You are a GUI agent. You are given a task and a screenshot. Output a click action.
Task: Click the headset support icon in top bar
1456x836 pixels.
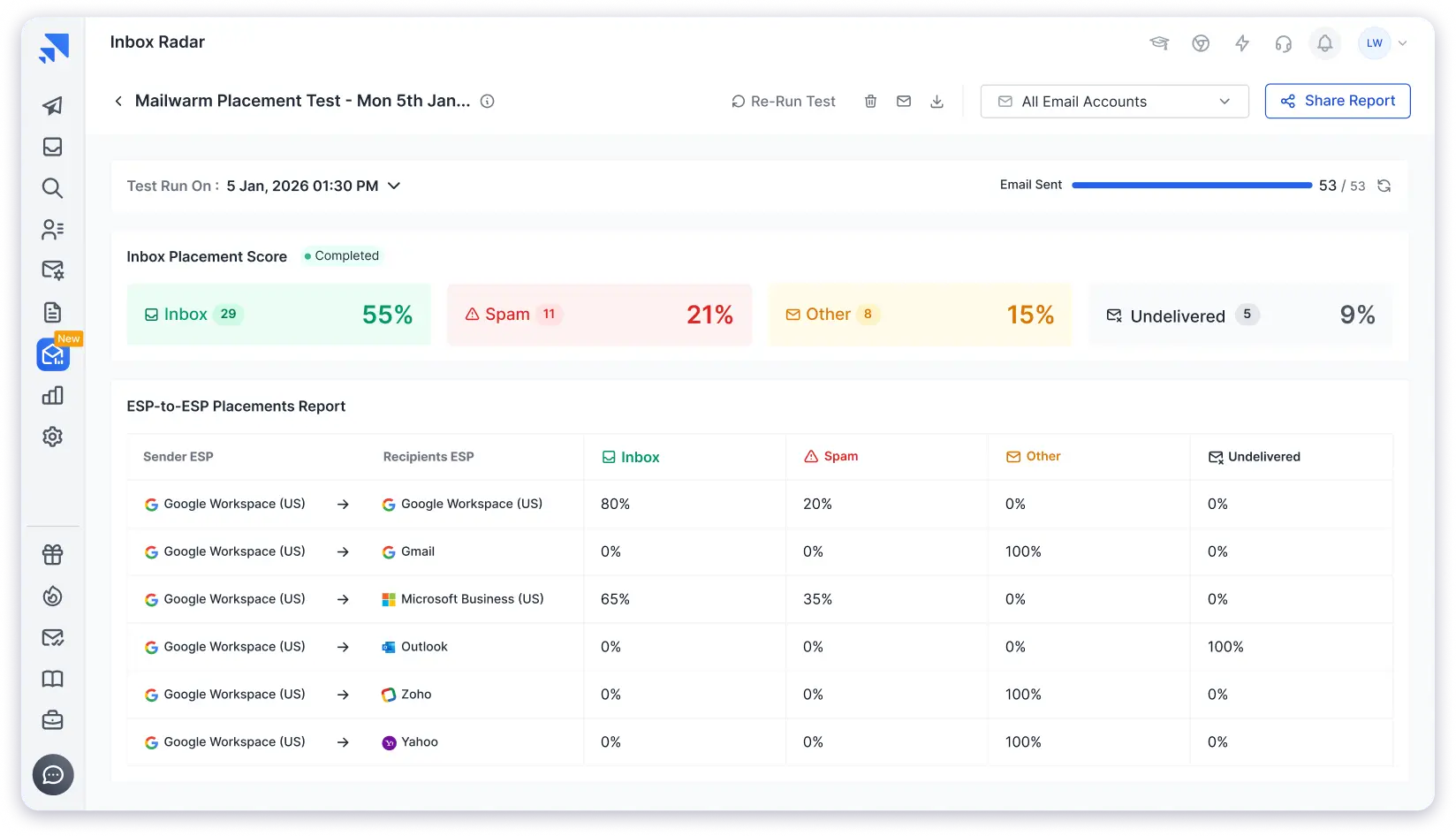click(1283, 42)
